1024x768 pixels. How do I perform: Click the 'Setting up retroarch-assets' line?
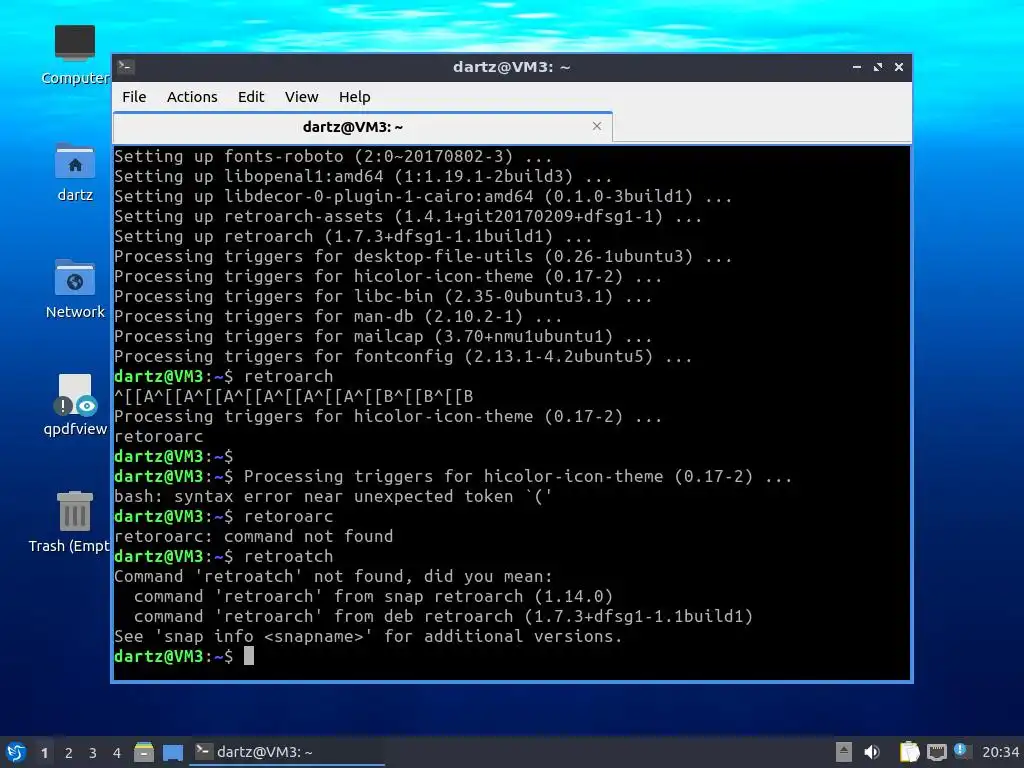click(x=408, y=217)
